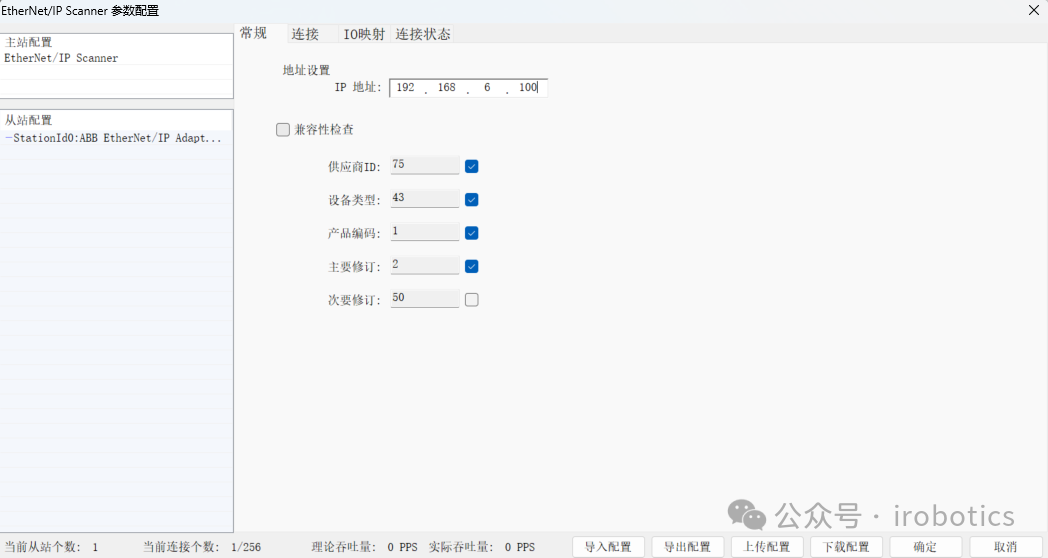This screenshot has height=558, width=1048.
Task: Switch to the 连接状态 tab
Action: [x=423, y=34]
